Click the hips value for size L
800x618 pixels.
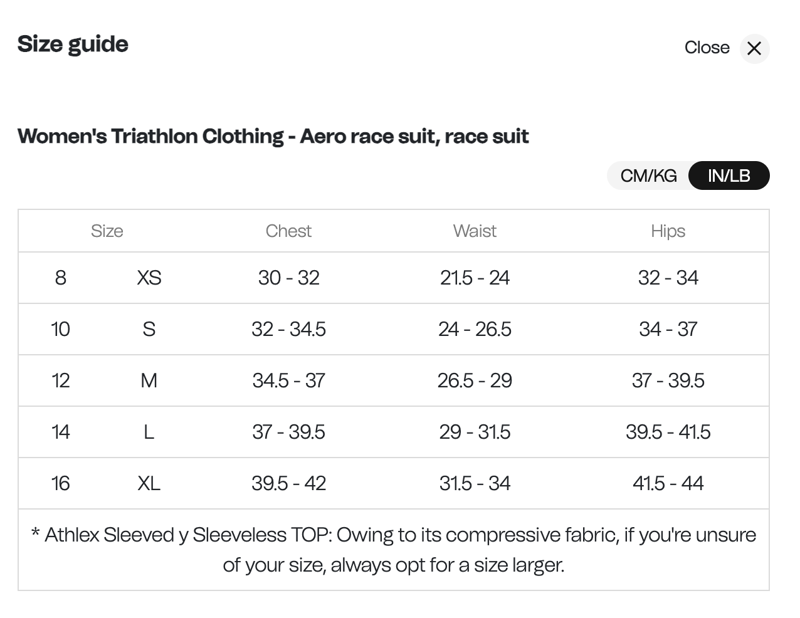[x=668, y=431]
